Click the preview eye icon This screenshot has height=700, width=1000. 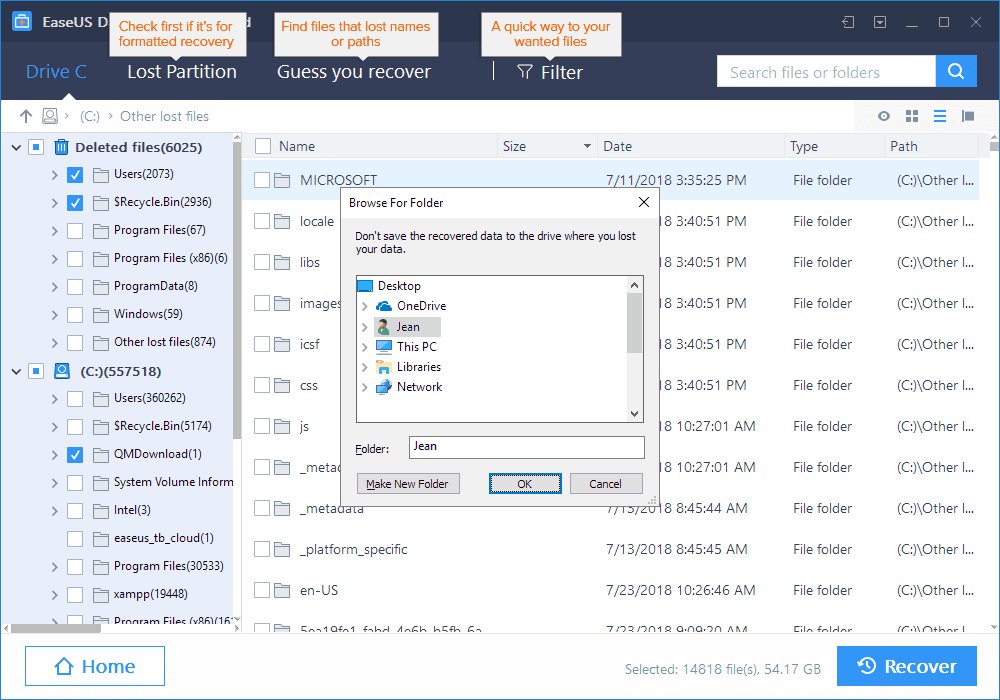coord(884,116)
